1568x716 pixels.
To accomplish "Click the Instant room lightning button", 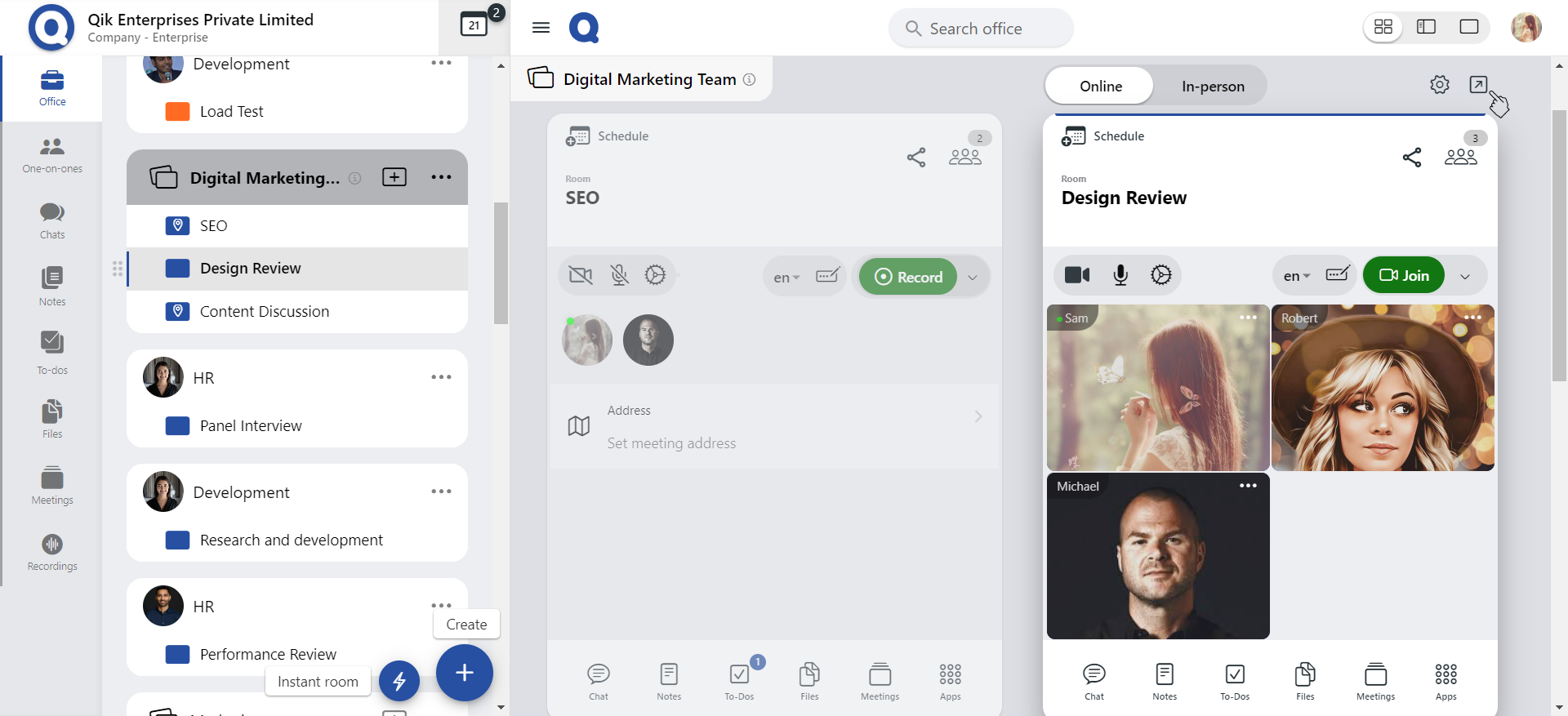I will tap(399, 681).
